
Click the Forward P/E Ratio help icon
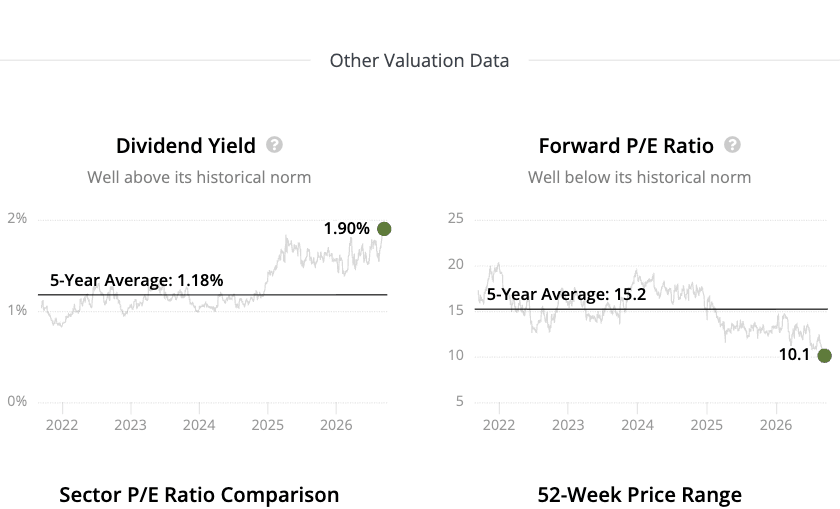732,145
